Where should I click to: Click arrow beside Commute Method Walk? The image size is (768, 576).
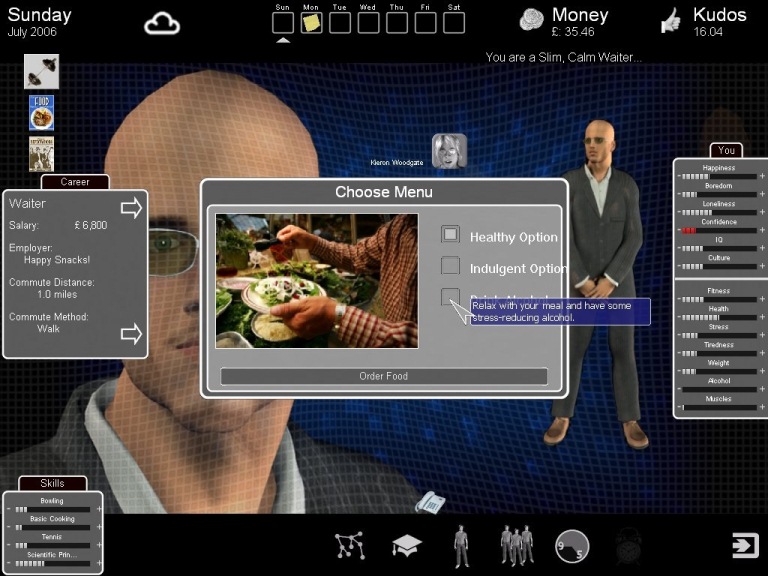coord(131,333)
